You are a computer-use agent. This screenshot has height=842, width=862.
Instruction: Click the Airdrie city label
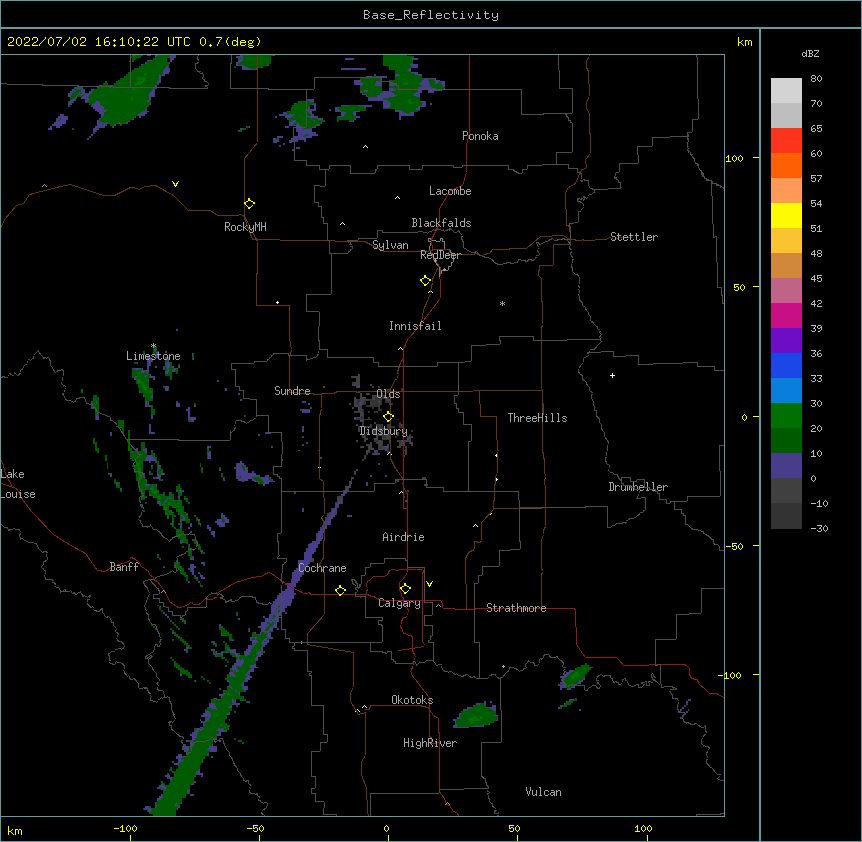(x=403, y=537)
